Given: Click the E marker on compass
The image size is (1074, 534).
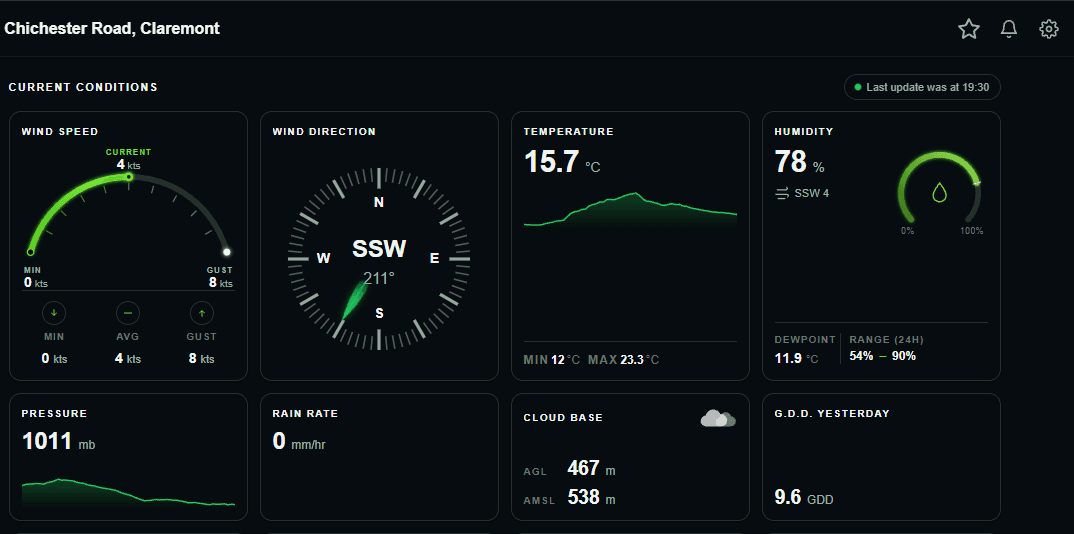Looking at the screenshot, I should click(434, 258).
